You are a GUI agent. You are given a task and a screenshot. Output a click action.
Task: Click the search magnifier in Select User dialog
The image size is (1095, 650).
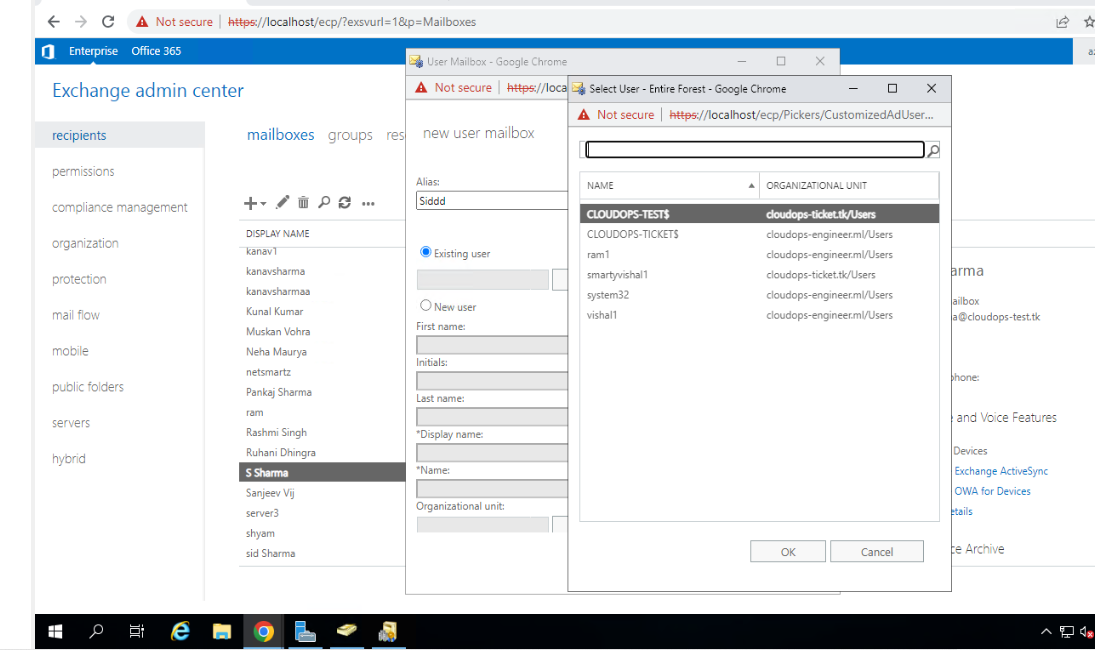click(x=933, y=150)
